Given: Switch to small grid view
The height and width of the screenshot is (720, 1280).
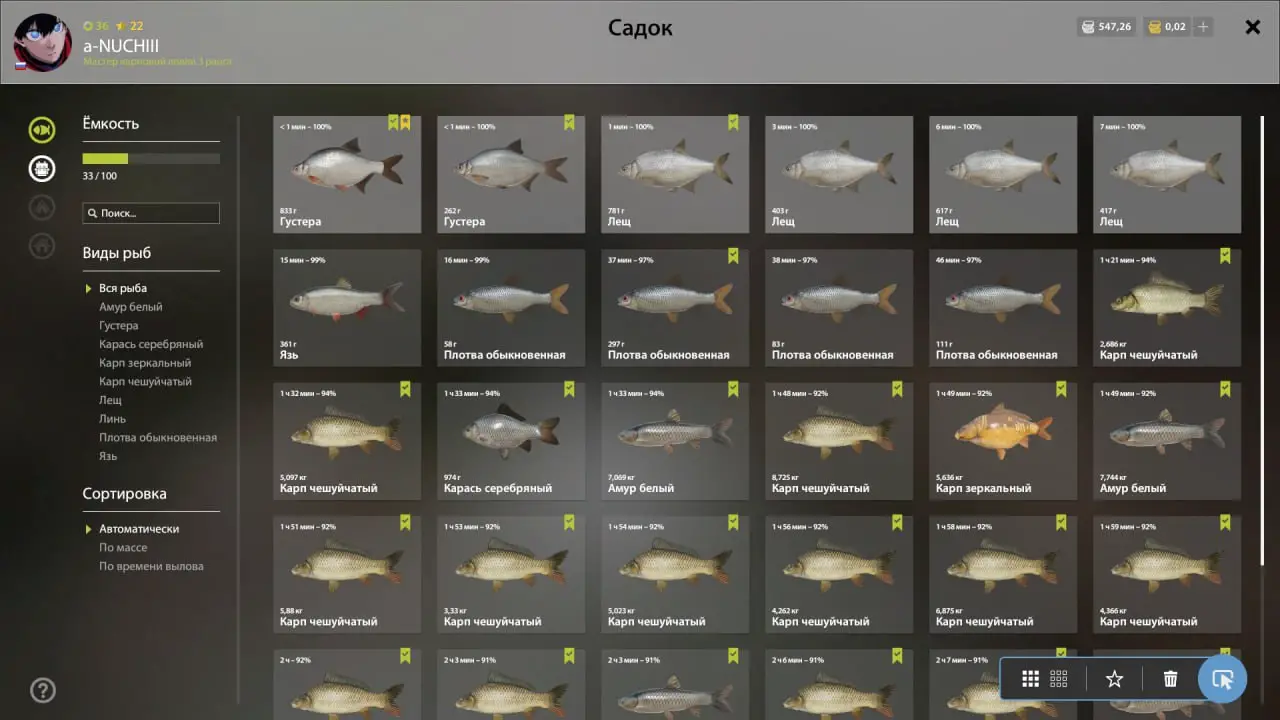Looking at the screenshot, I should (x=1059, y=679).
